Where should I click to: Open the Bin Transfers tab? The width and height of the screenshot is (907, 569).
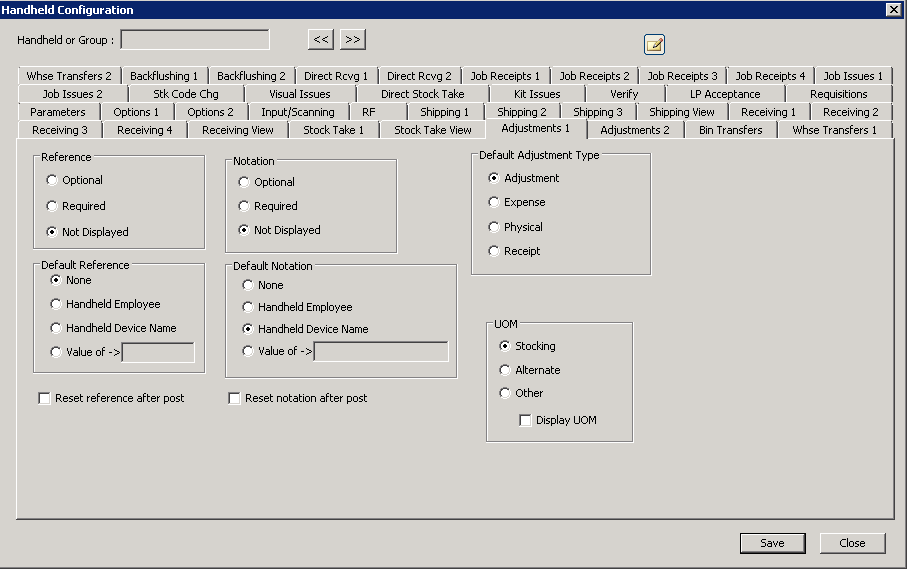click(x=730, y=130)
